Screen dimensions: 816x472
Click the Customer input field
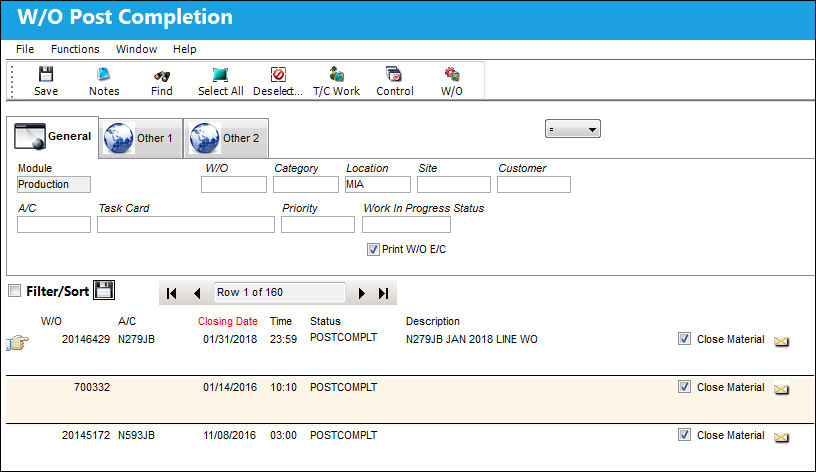(x=533, y=184)
